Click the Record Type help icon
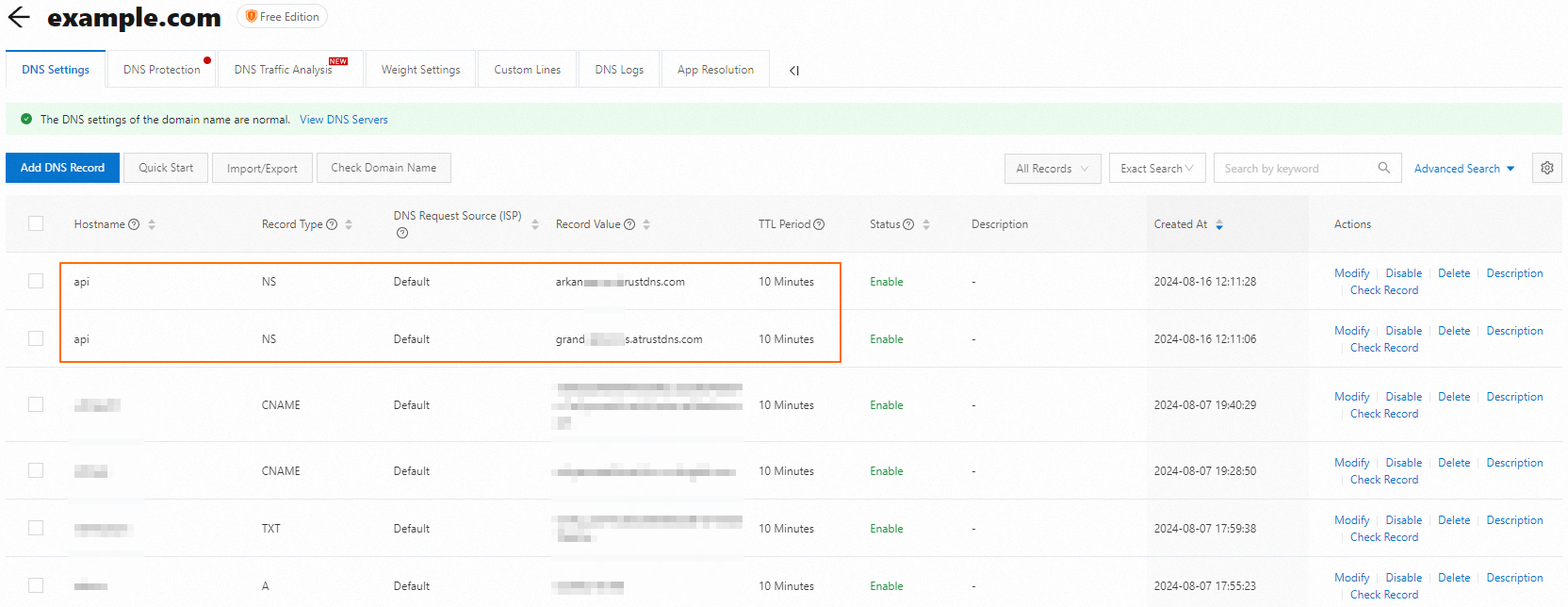 (x=332, y=224)
